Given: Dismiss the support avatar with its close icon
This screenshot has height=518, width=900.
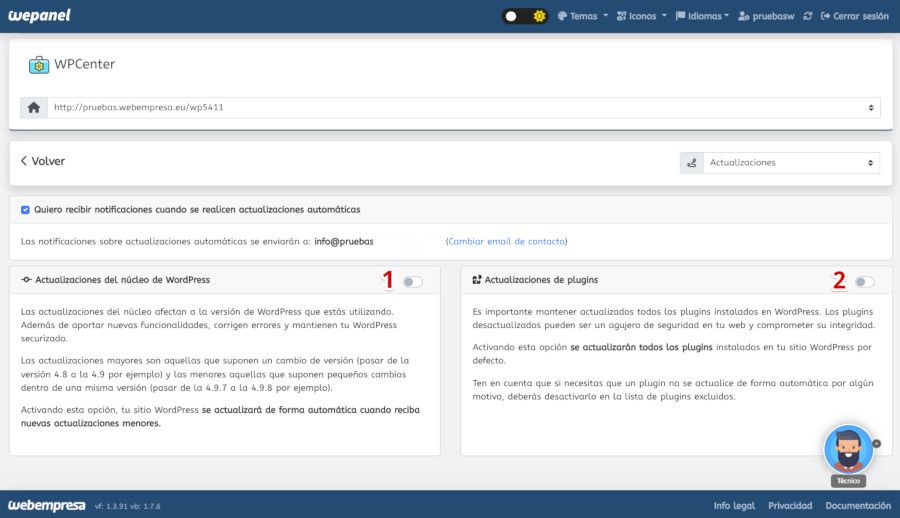Looking at the screenshot, I should click(x=876, y=443).
